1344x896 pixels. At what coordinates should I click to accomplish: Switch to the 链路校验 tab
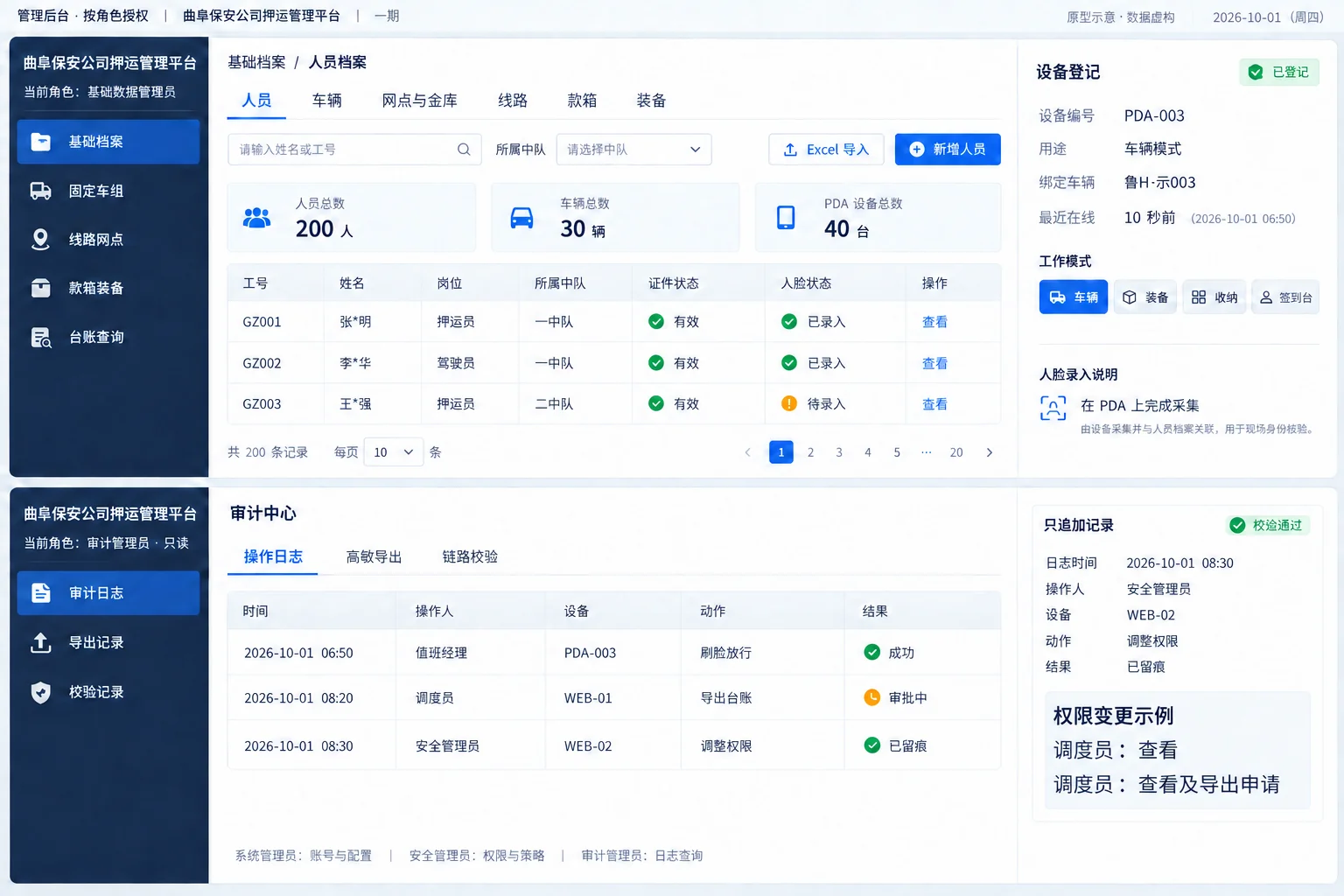(471, 557)
